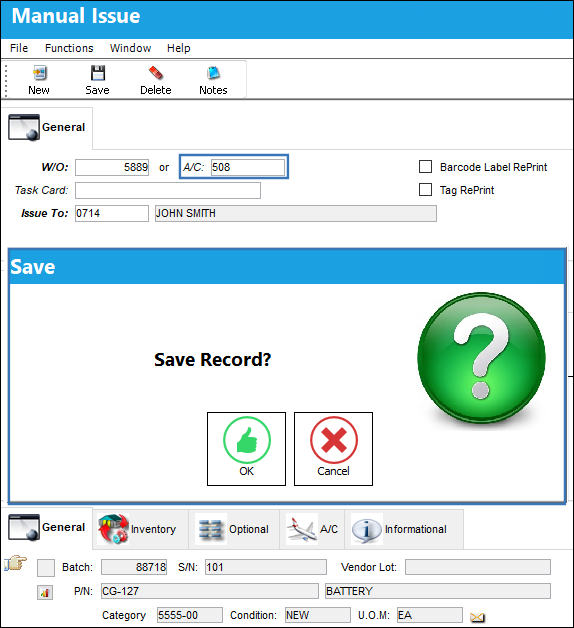The width and height of the screenshot is (574, 628).
Task: Click the BATTERY description field
Action: click(438, 591)
